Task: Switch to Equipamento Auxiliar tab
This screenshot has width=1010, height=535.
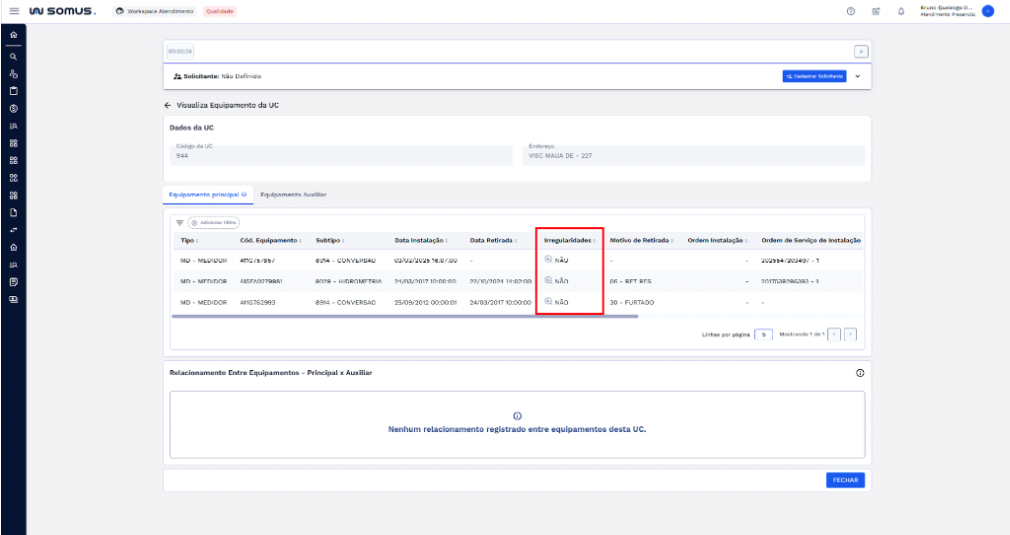Action: 293,194
